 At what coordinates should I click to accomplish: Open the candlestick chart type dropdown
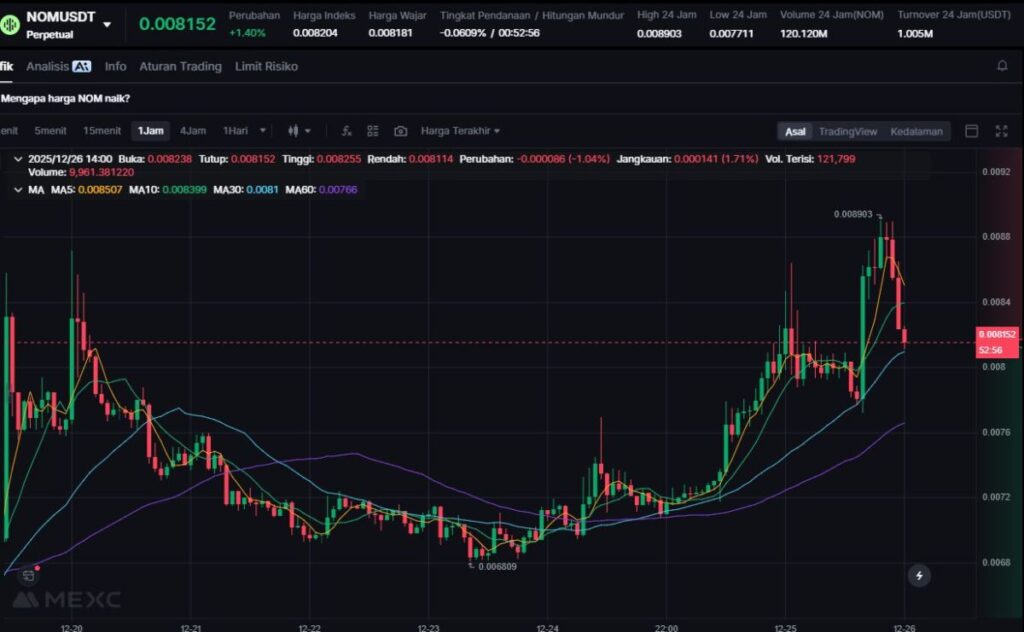click(x=299, y=131)
